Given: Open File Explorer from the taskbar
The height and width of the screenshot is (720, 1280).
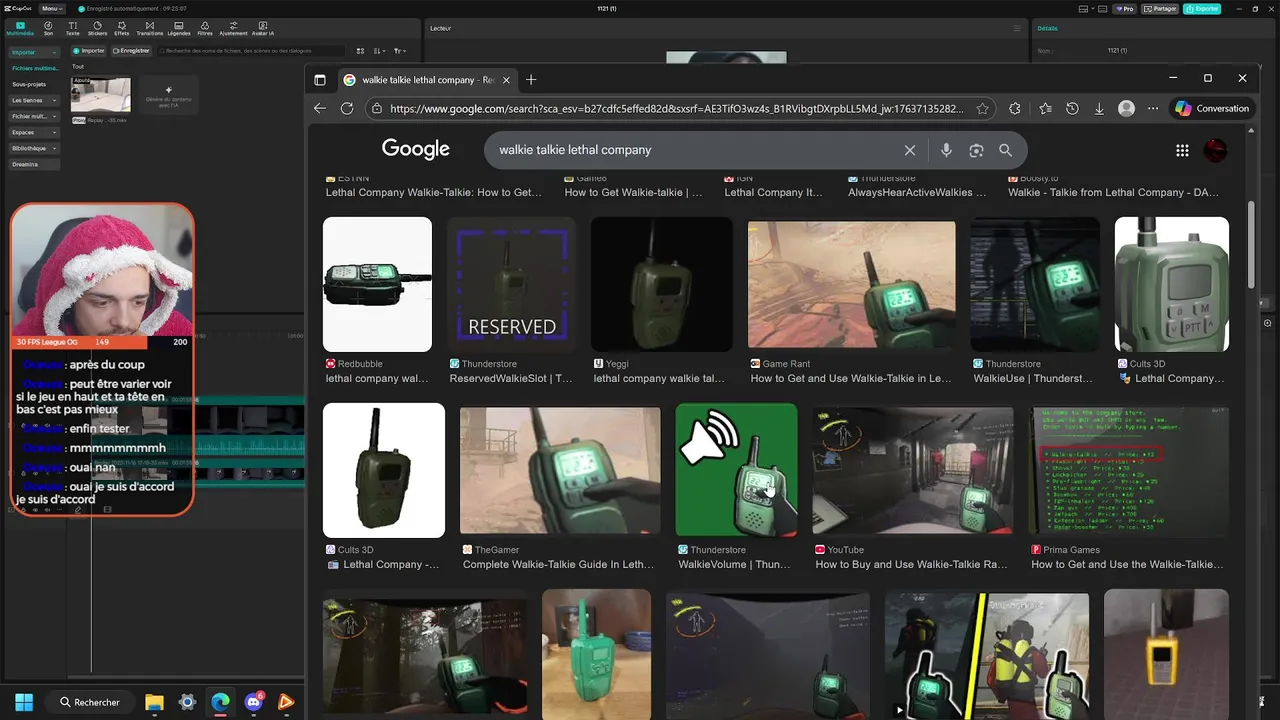Looking at the screenshot, I should pos(154,702).
